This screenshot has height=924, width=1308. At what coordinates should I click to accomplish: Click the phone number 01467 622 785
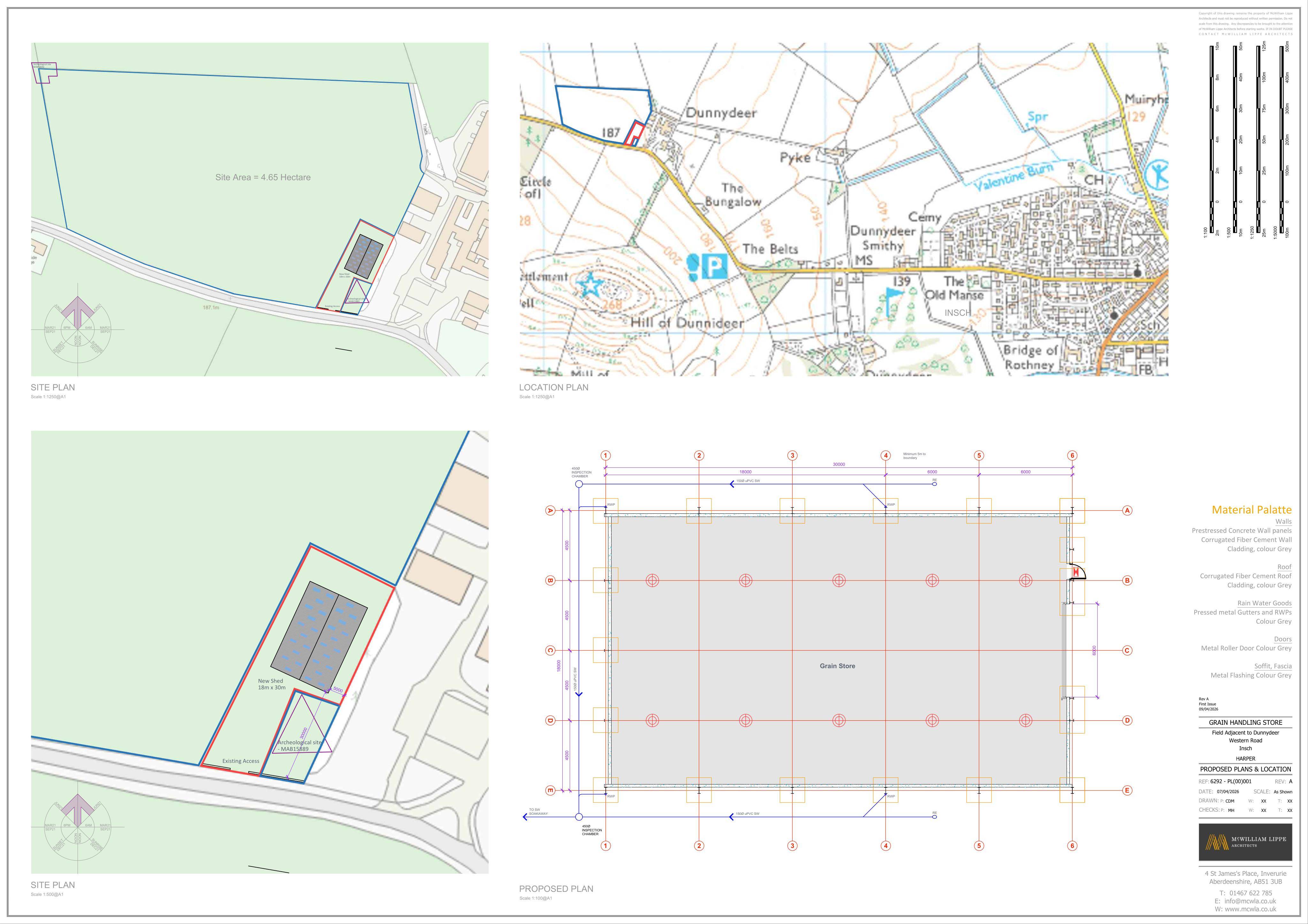(1251, 893)
